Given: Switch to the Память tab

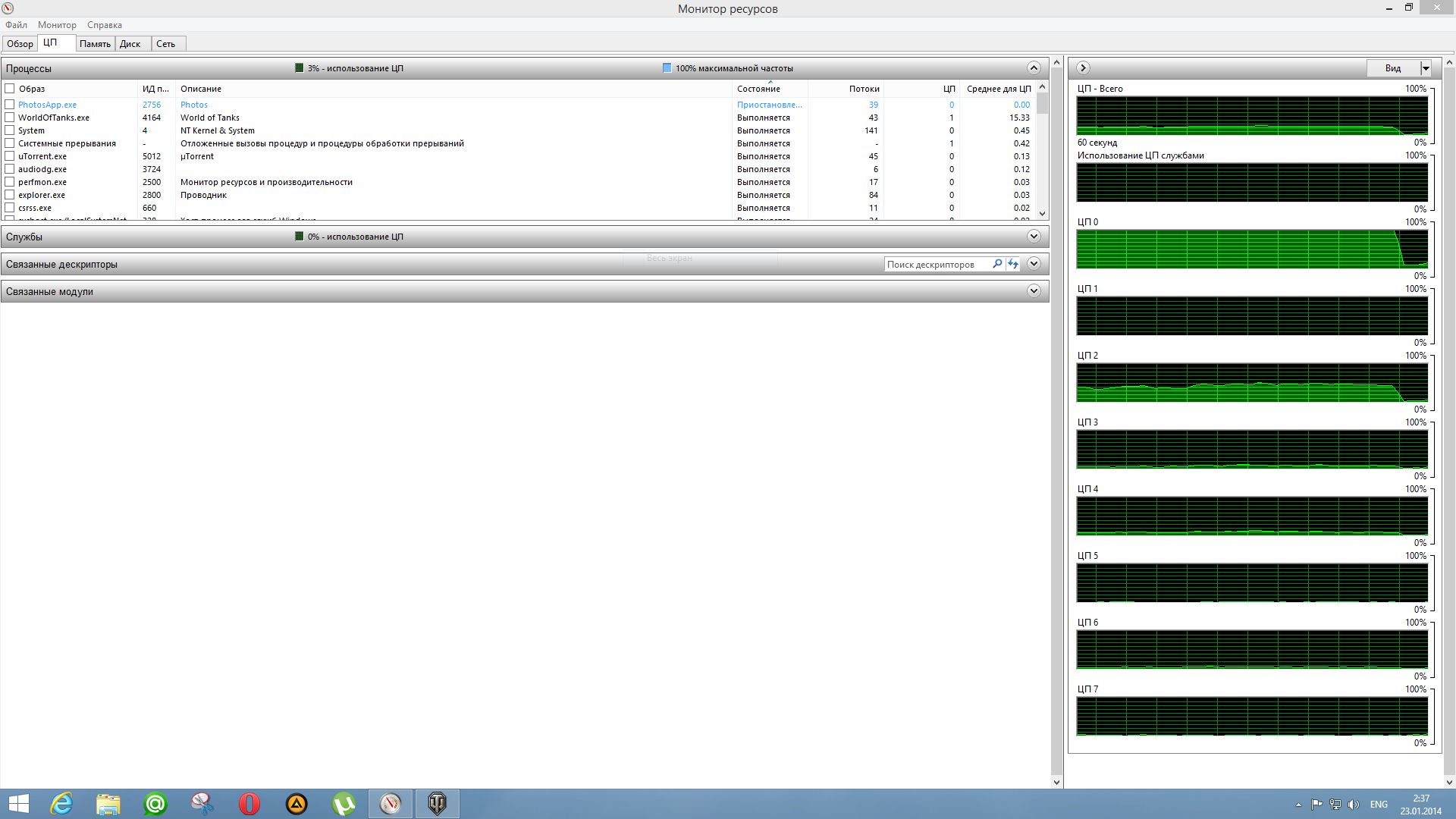Looking at the screenshot, I should tap(95, 44).
